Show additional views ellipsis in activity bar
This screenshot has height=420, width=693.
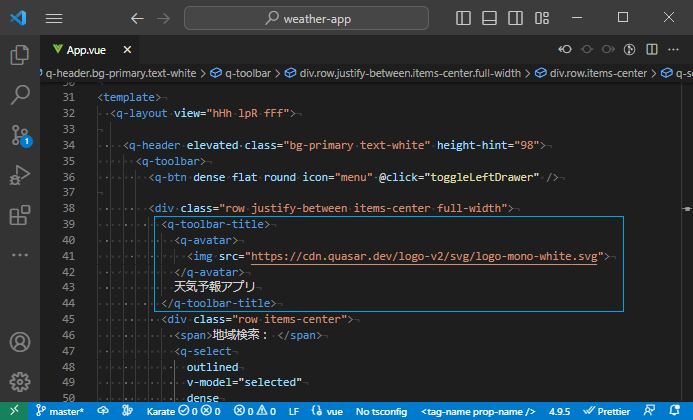(20, 255)
